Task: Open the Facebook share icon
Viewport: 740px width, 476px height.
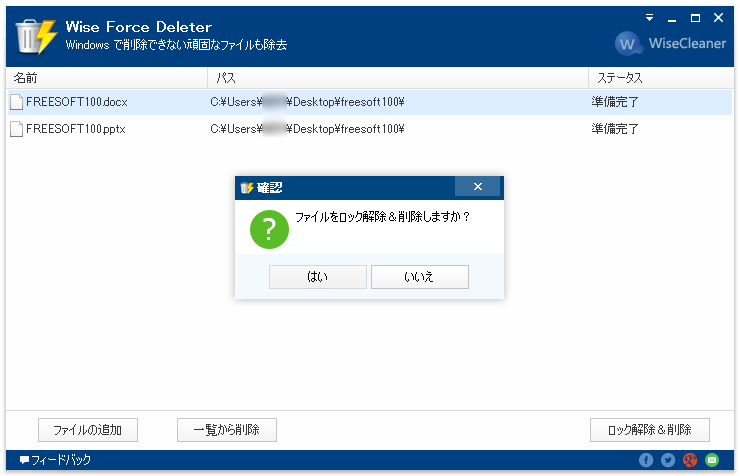Action: [646, 459]
